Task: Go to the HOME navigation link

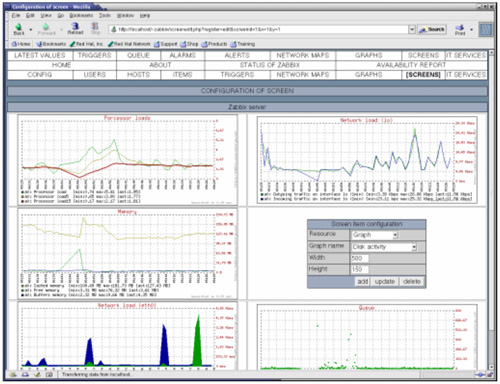Action: click(x=61, y=65)
